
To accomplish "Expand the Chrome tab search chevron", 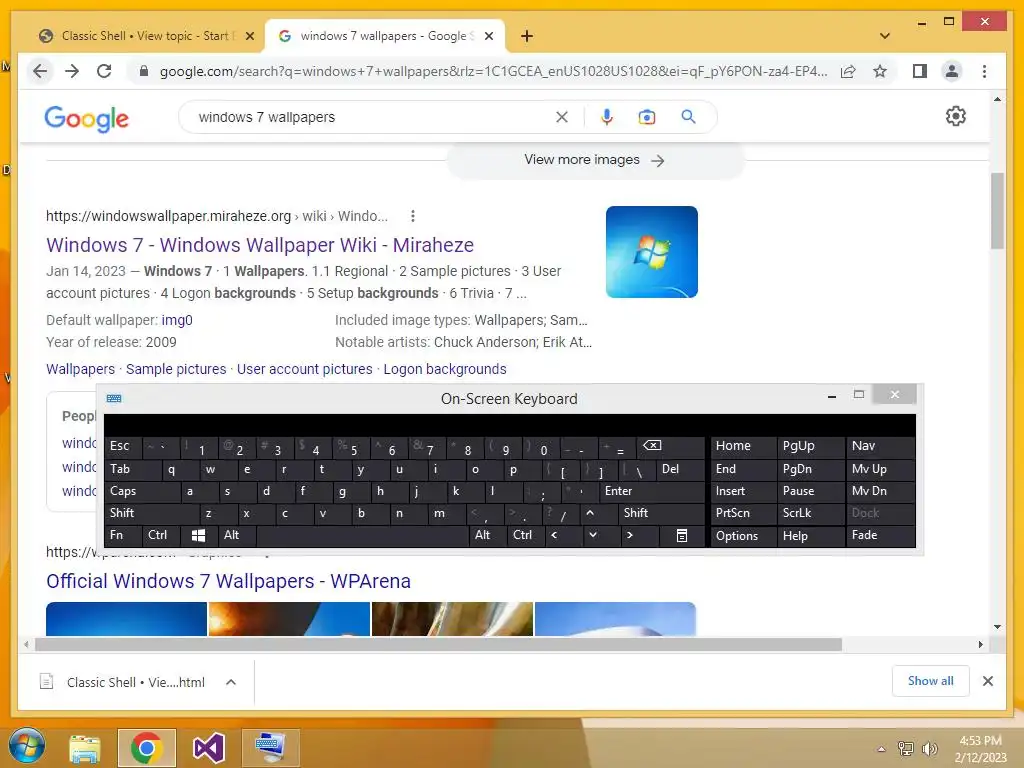I will 885,36.
